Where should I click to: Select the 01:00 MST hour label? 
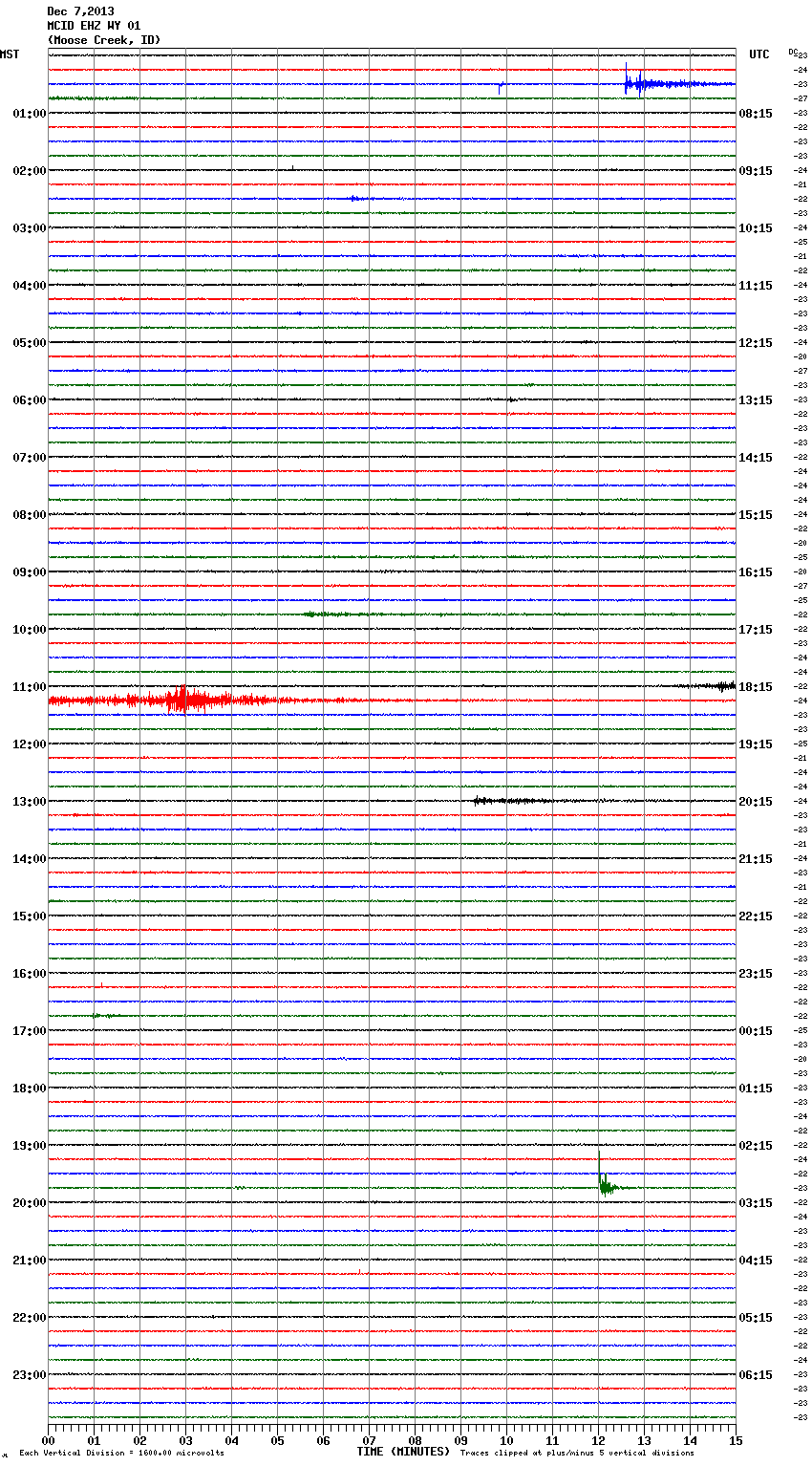[x=30, y=114]
